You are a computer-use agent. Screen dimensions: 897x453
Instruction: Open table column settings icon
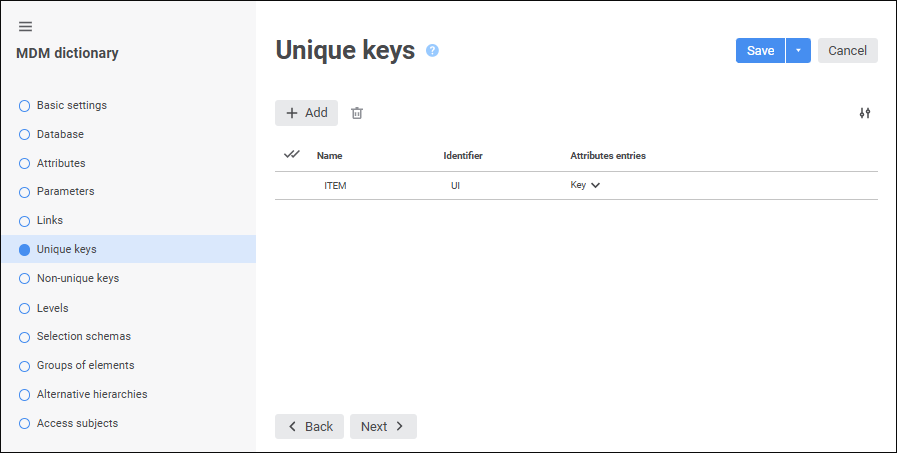pos(865,113)
